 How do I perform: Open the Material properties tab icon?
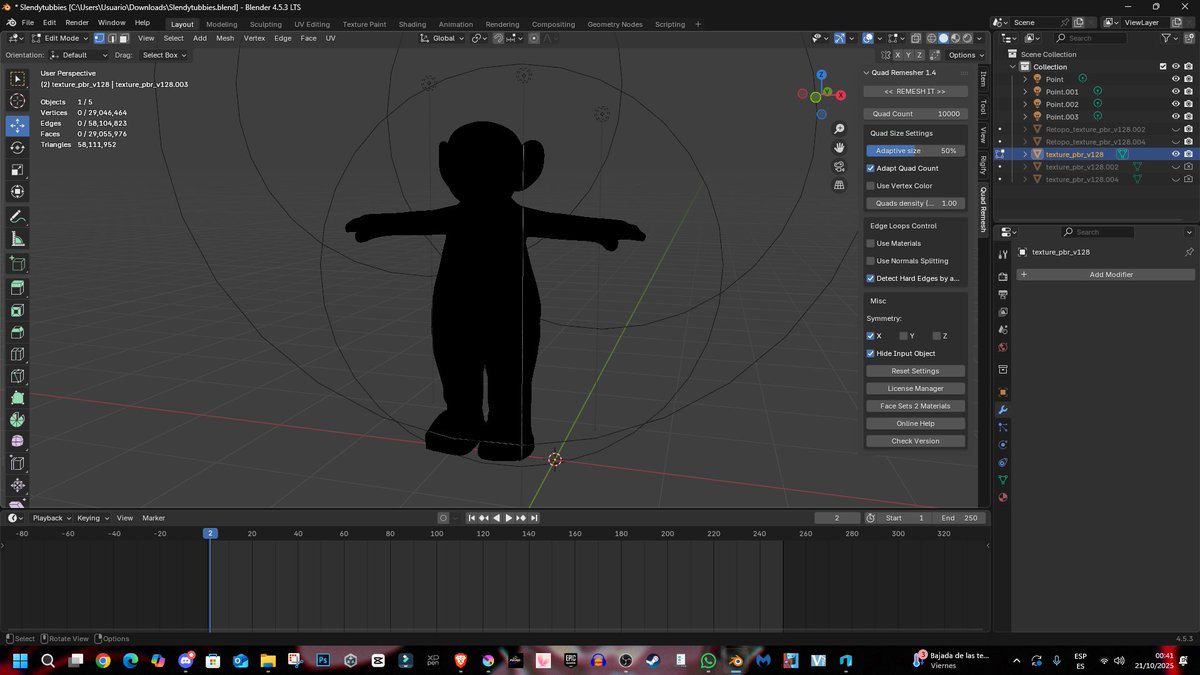[1003, 497]
